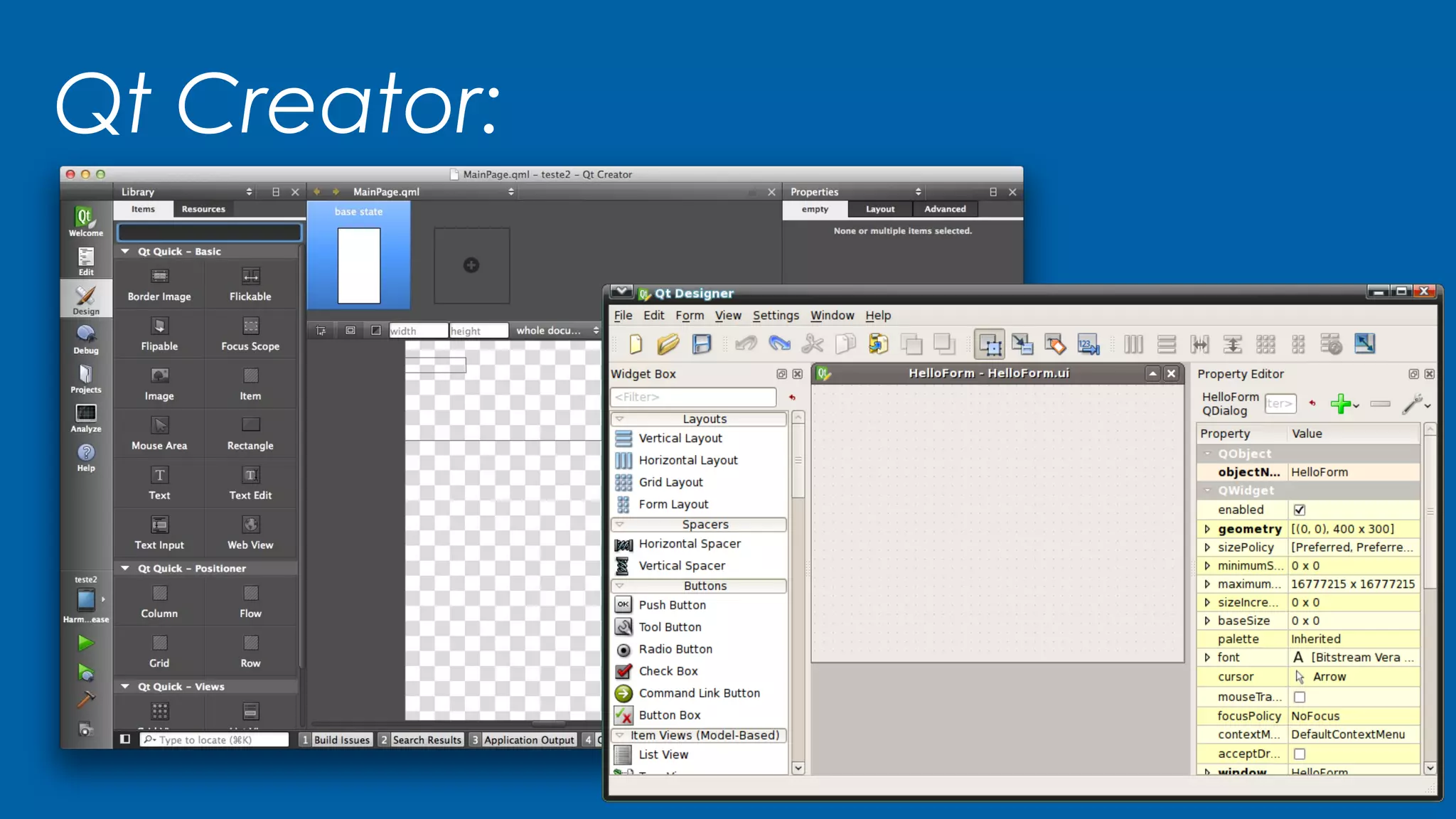The image size is (1456, 819).
Task: Open Build Issues output pane
Action: click(x=336, y=740)
